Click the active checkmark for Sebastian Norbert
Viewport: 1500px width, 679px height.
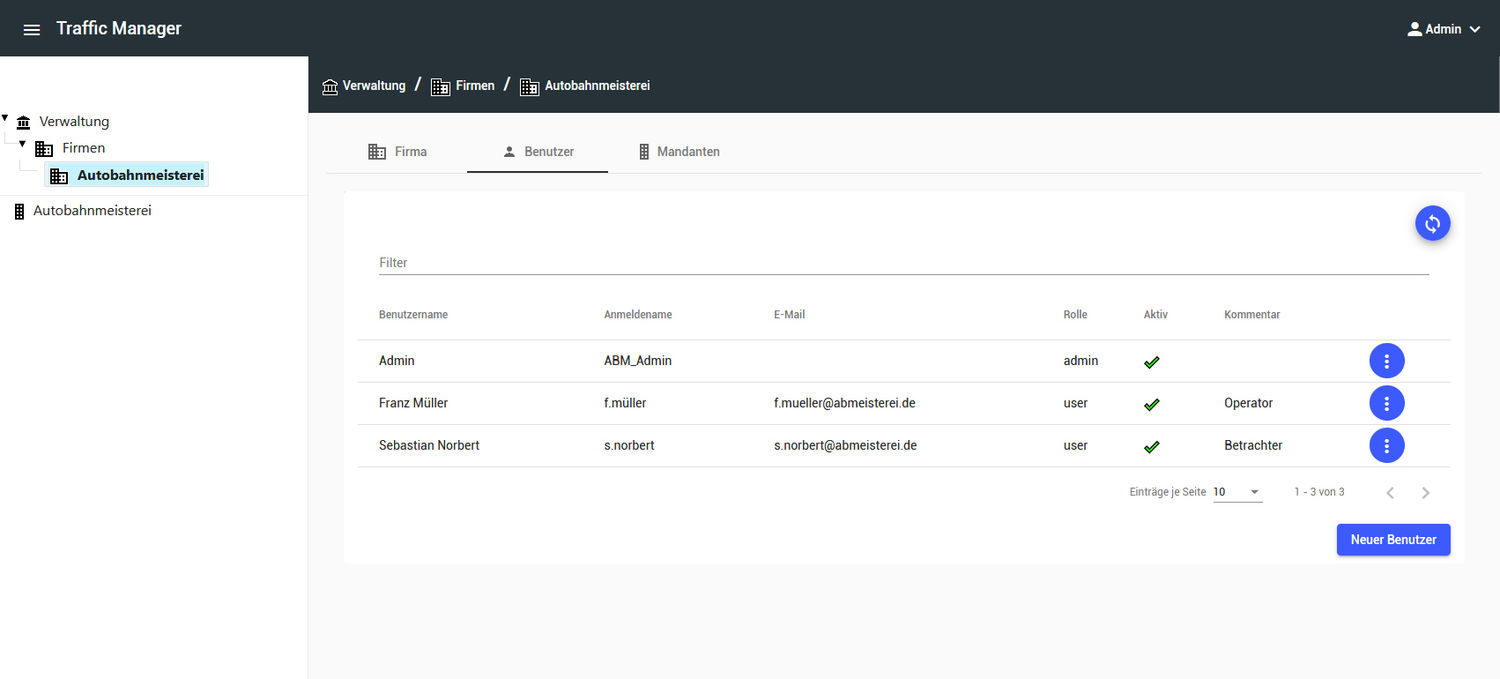(x=1151, y=446)
